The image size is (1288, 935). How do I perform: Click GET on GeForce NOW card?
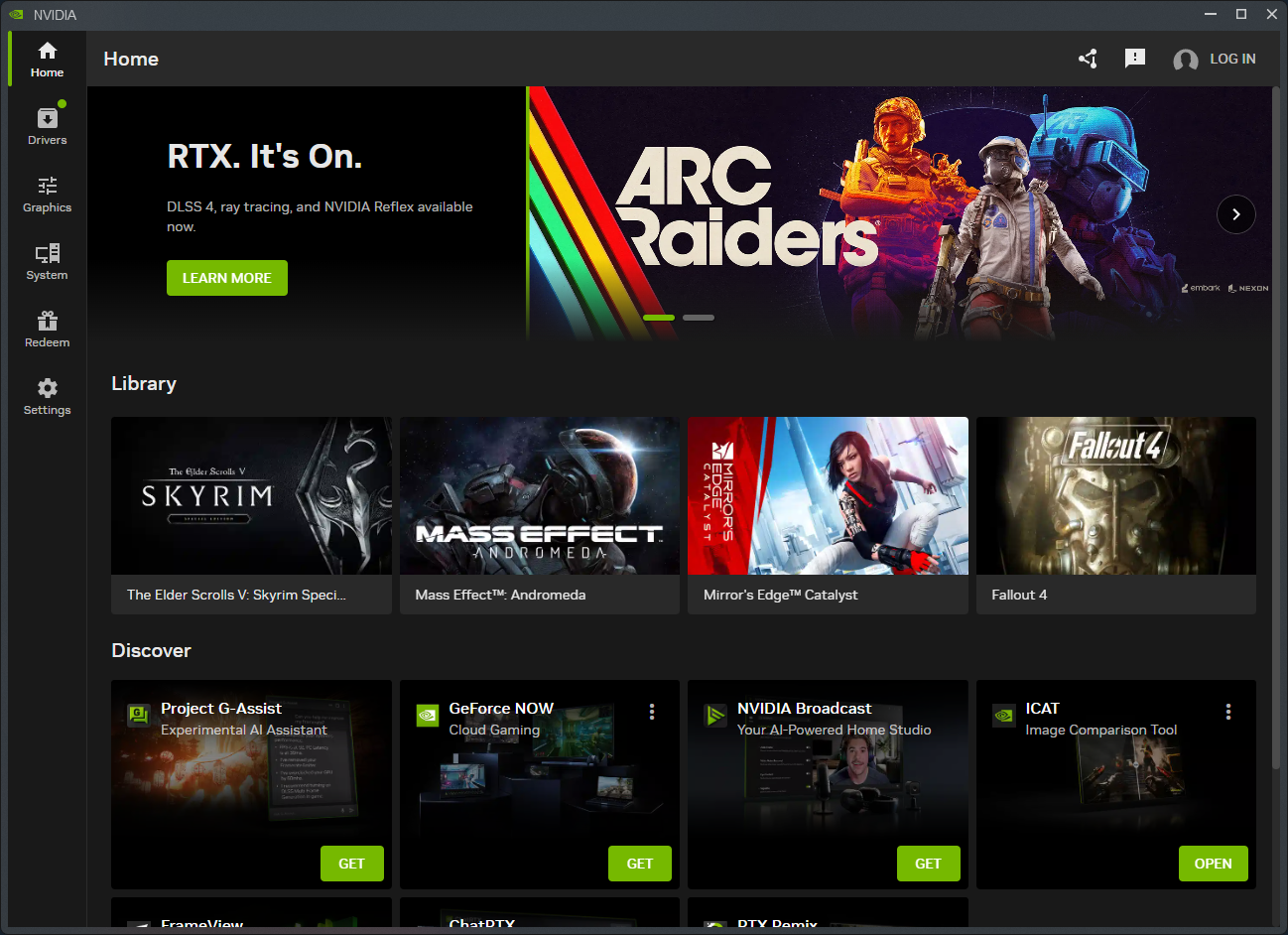tap(640, 864)
